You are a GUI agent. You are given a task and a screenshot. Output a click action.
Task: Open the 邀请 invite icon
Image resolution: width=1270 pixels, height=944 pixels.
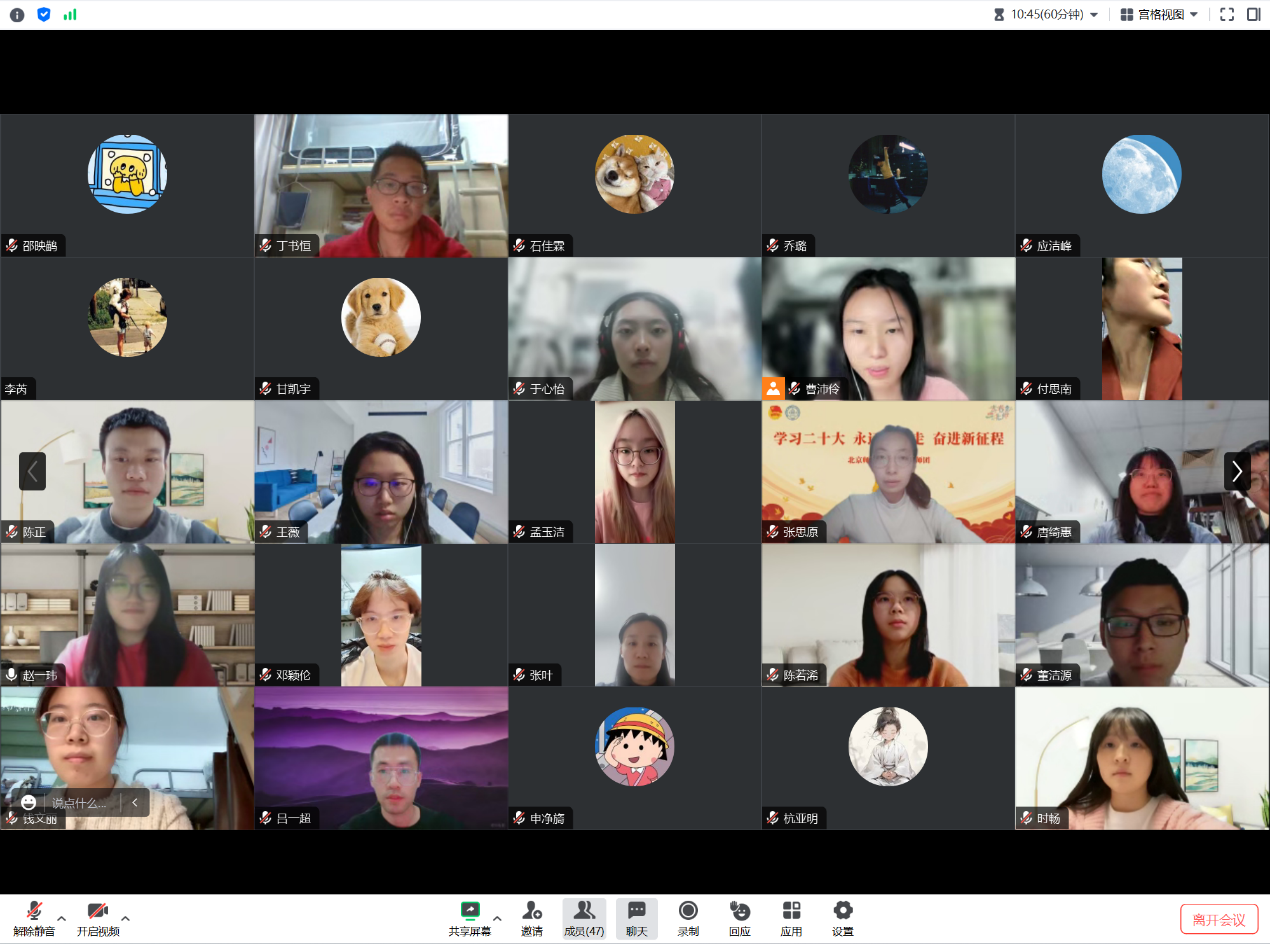[532, 917]
